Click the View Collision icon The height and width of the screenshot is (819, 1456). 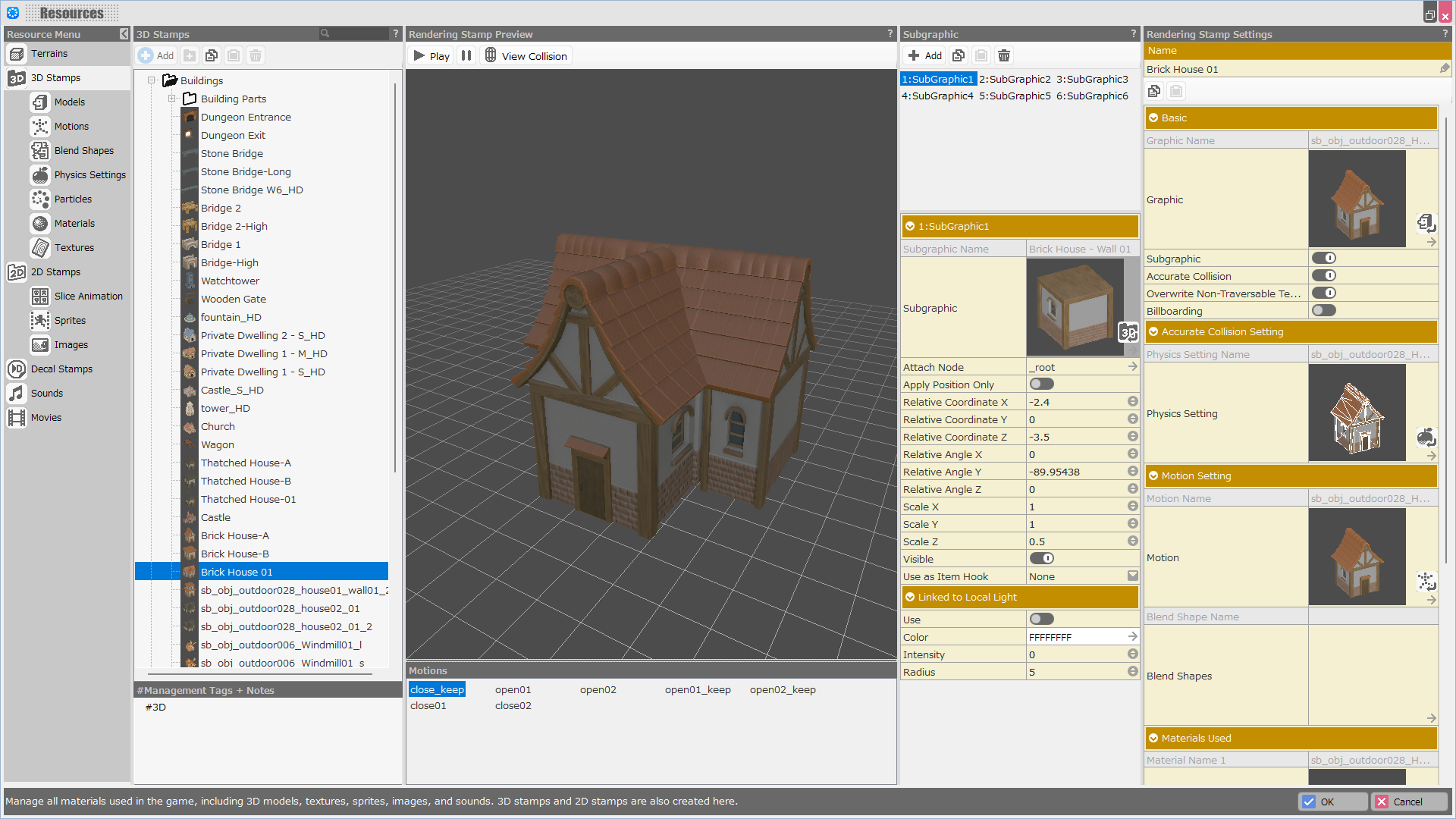tap(491, 55)
